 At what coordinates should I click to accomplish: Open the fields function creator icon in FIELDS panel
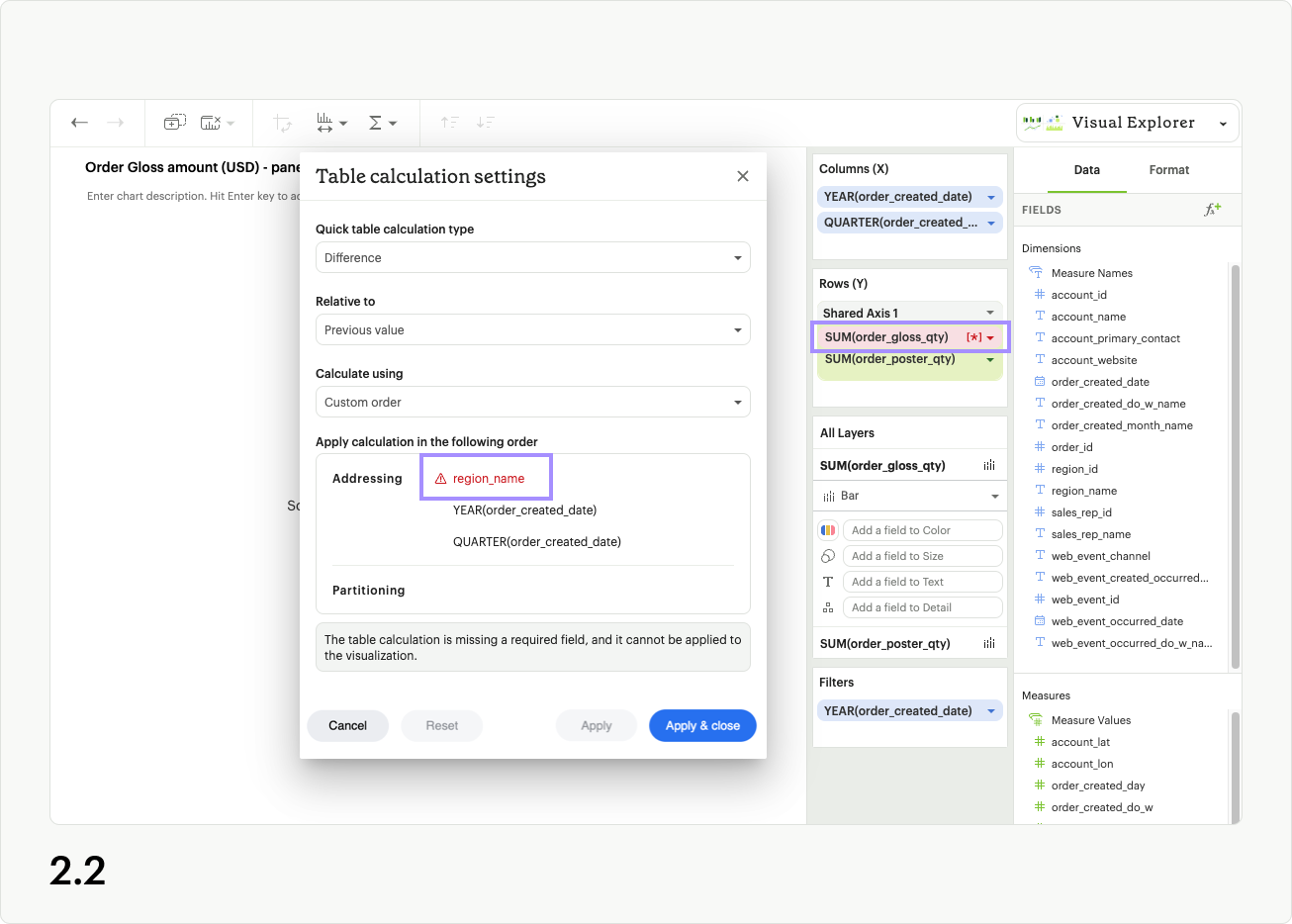(1213, 209)
